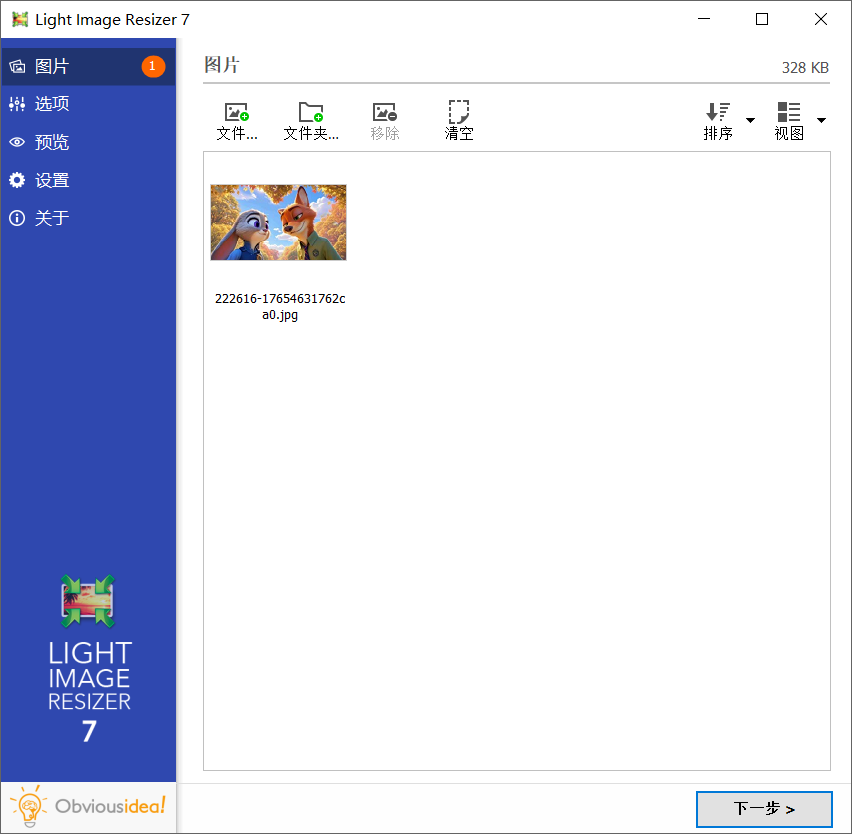Click the 文件 add files icon
This screenshot has width=852, height=834.
236,112
